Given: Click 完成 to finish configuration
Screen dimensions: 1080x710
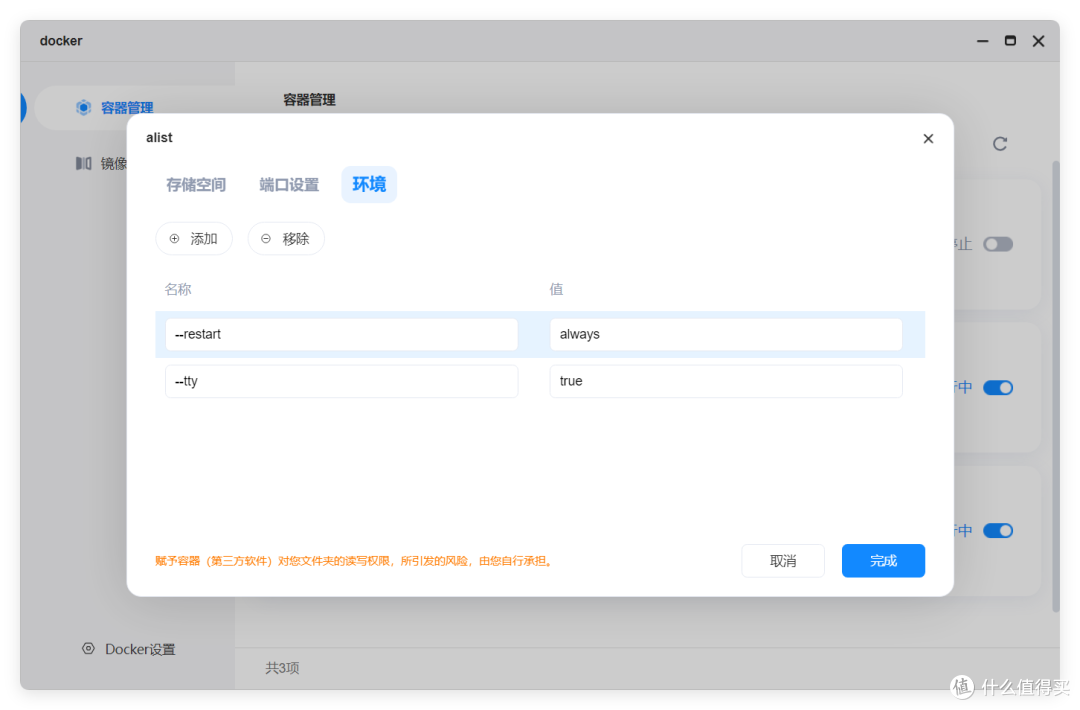Looking at the screenshot, I should pyautogui.click(x=883, y=561).
